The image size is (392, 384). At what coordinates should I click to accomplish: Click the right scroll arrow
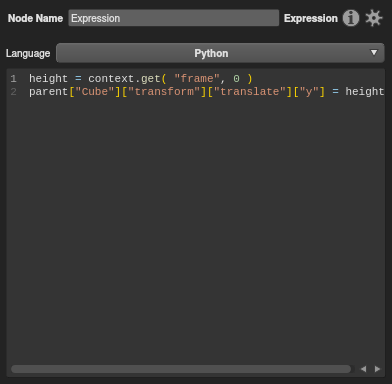point(377,369)
